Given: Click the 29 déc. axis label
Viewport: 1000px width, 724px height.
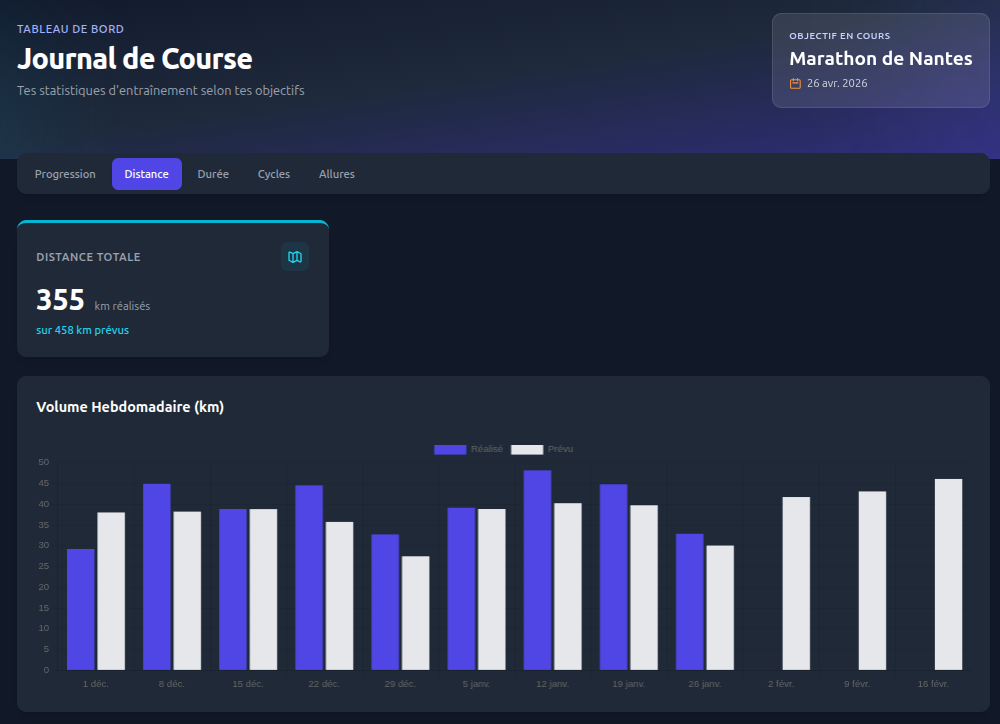Looking at the screenshot, I should [400, 684].
